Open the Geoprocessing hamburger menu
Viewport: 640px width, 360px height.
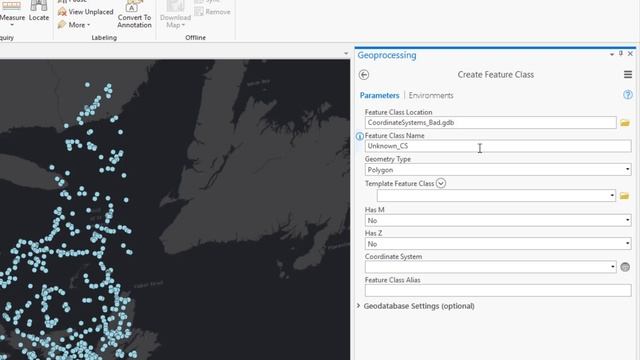point(628,74)
